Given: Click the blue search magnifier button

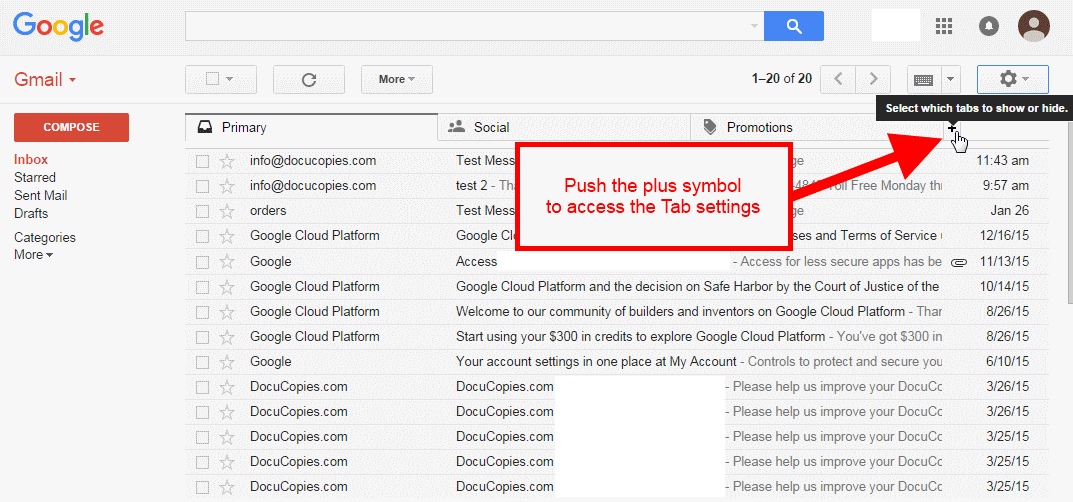Looking at the screenshot, I should point(793,26).
